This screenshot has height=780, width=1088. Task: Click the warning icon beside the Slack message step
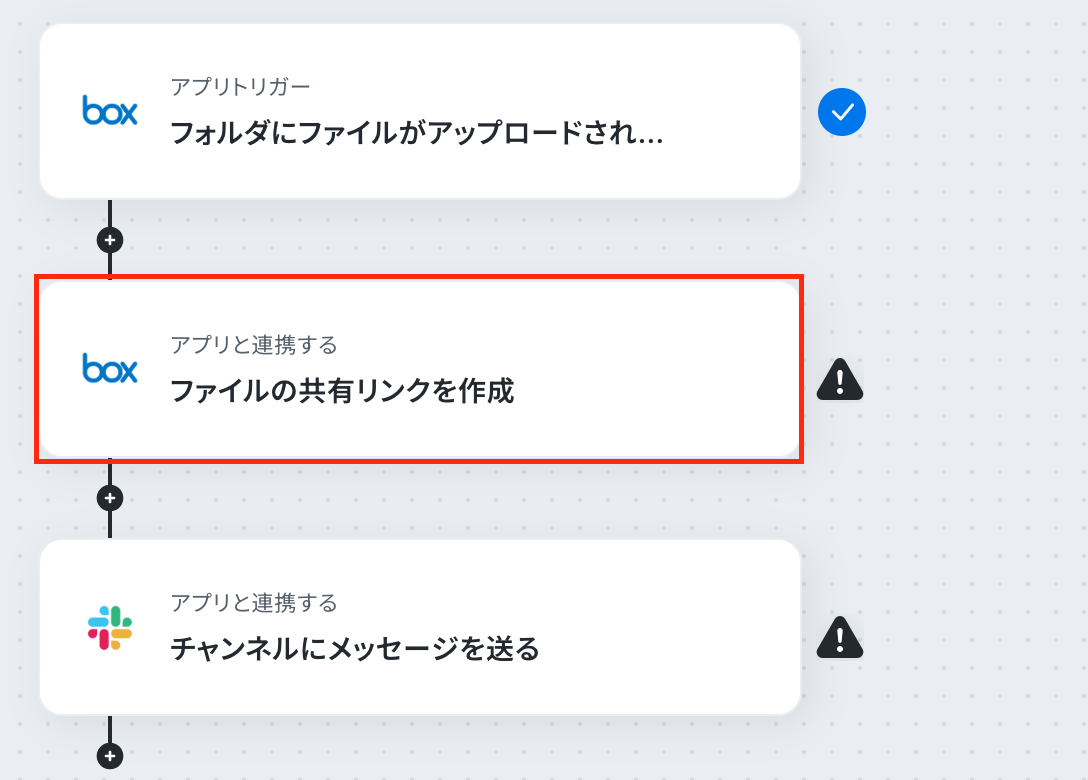click(x=840, y=638)
